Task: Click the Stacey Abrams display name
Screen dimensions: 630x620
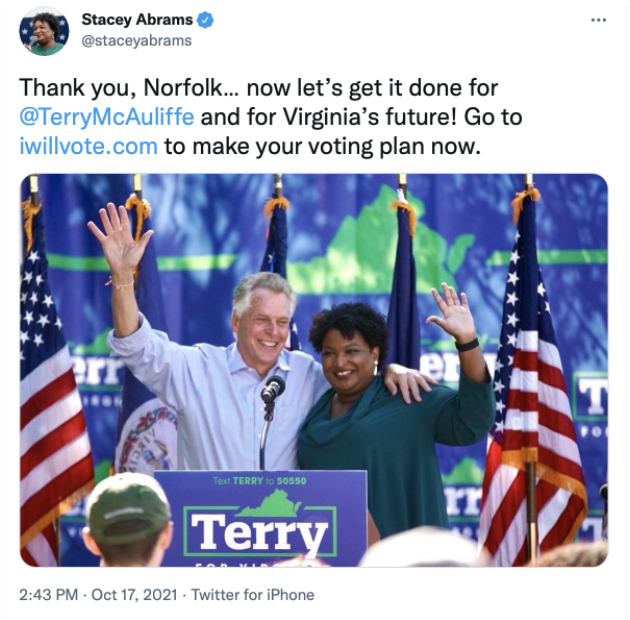Action: tap(137, 19)
